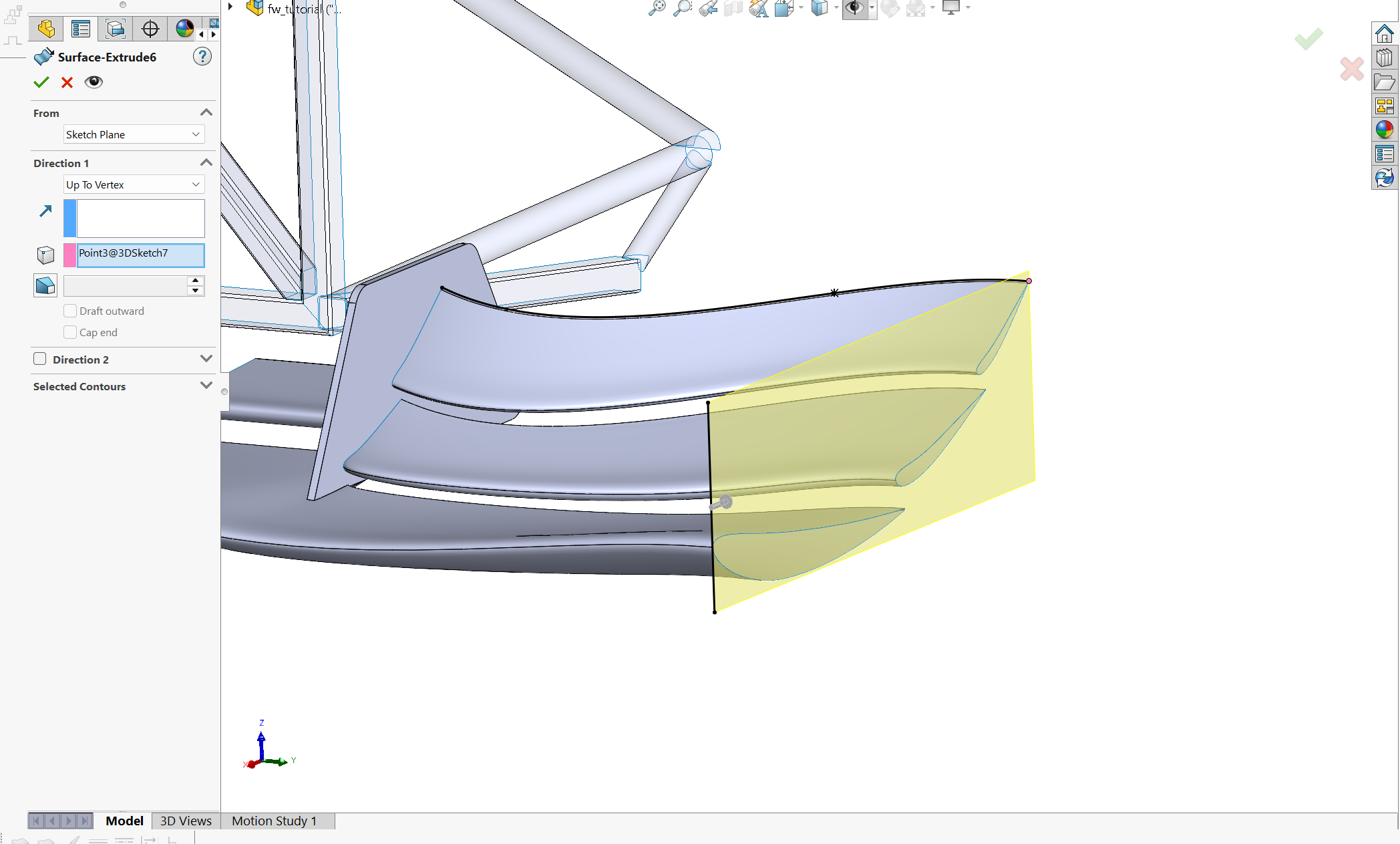
Task: Click Previous View icon
Action: point(708,8)
